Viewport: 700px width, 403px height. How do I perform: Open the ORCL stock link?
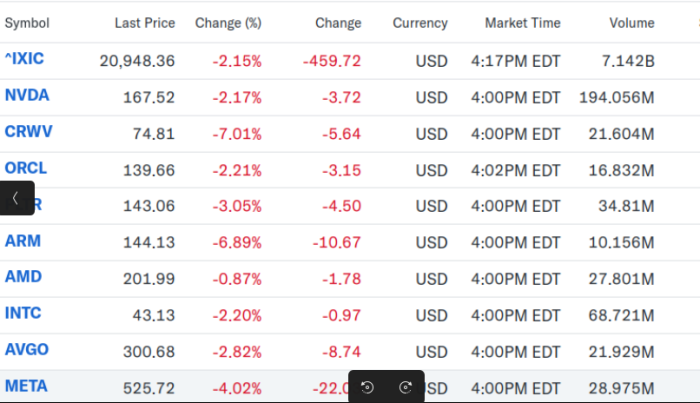coord(26,168)
